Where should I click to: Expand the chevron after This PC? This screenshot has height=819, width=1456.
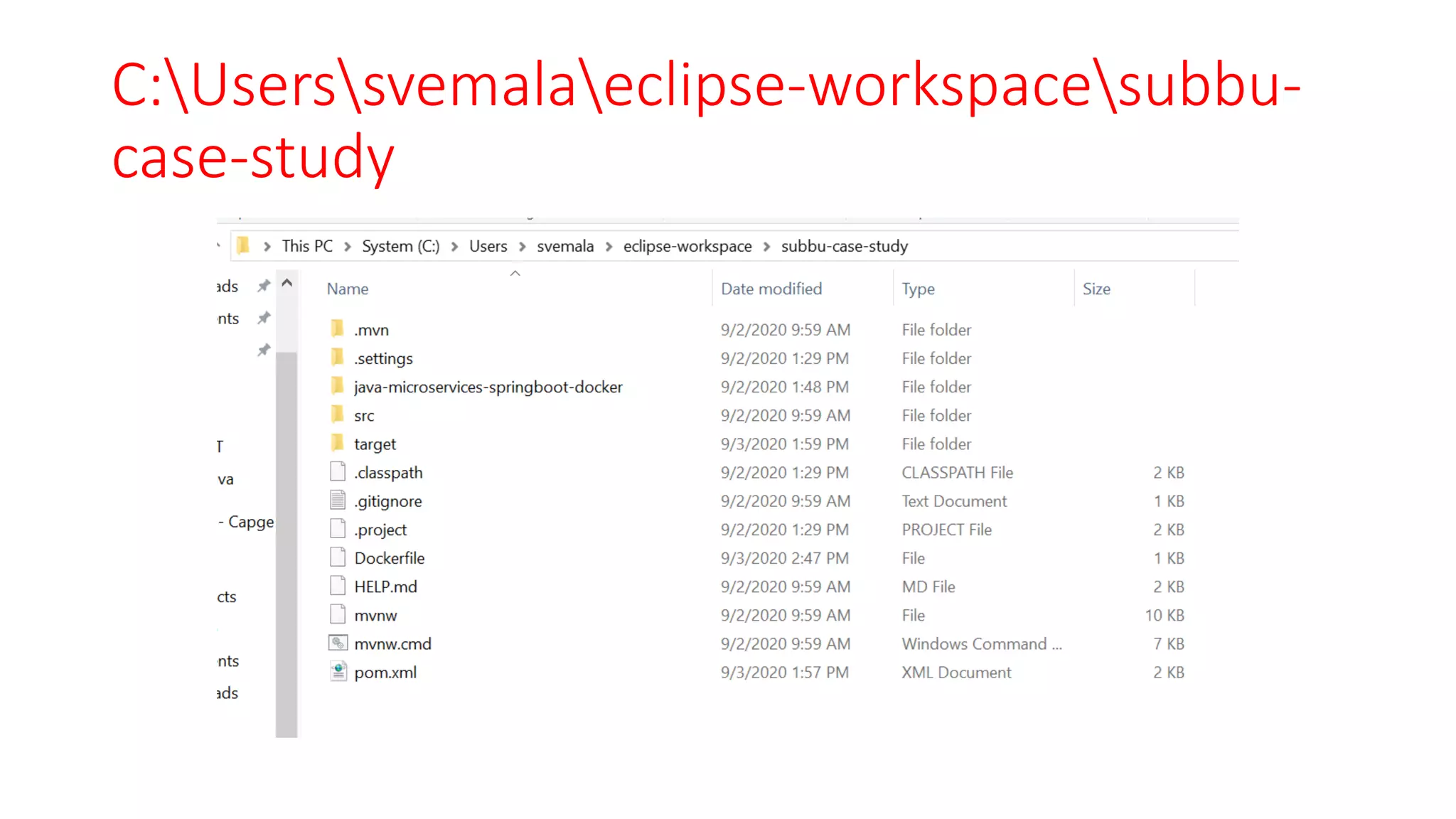coord(348,246)
